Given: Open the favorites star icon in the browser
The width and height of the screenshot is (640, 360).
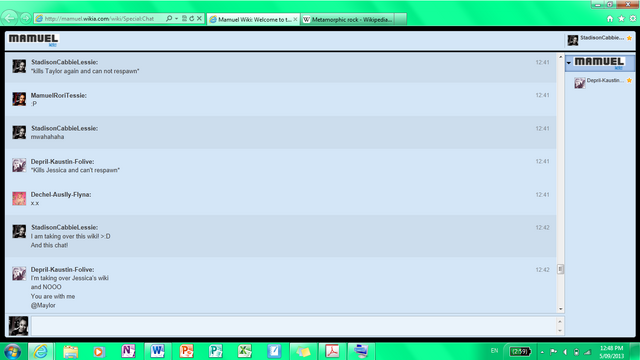Looking at the screenshot, I should (621, 19).
